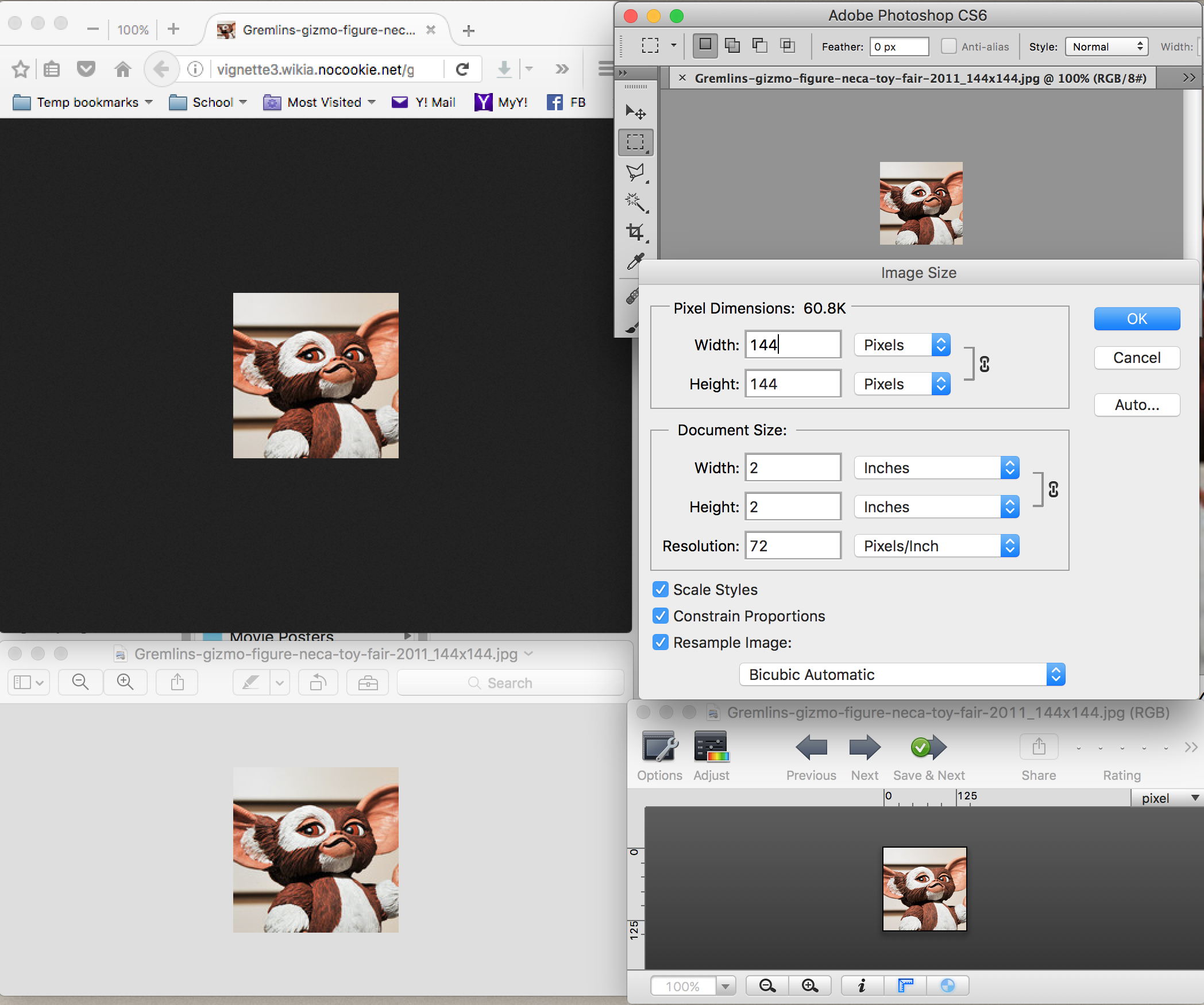
Task: Expand the Style Normal dropdown
Action: 1106,47
